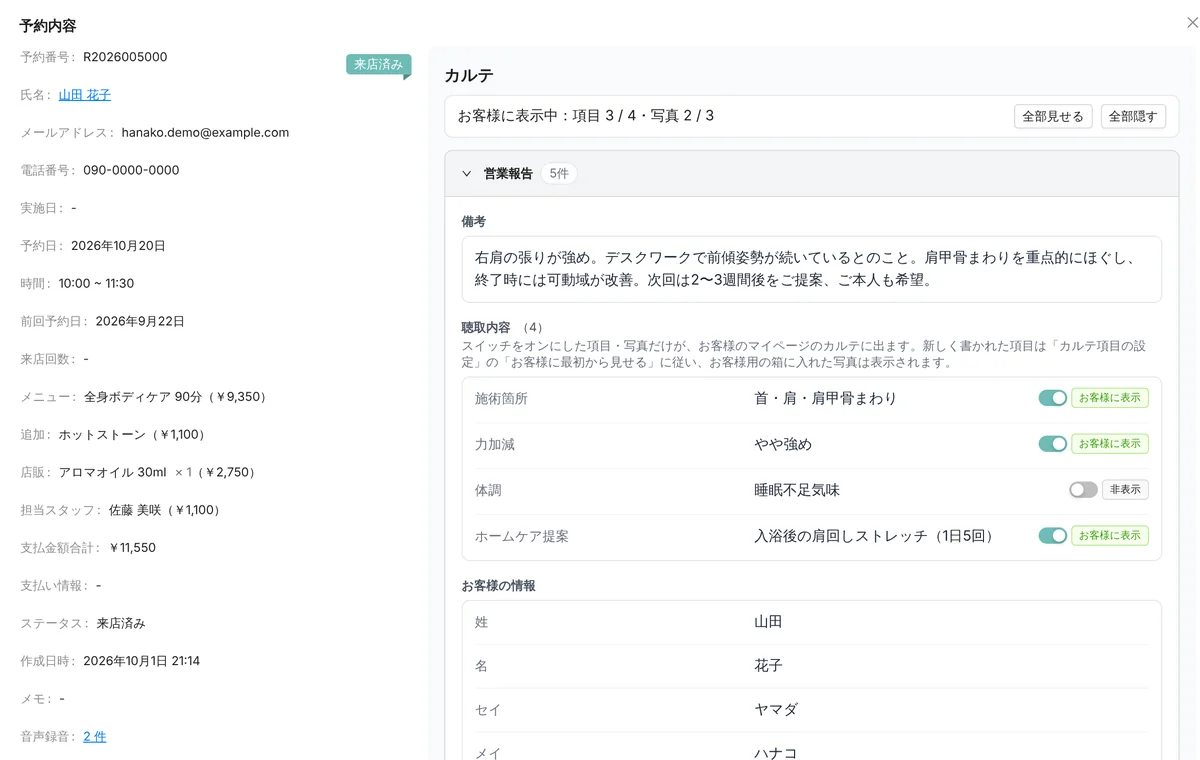Viewport: 1200px width, 760px height.
Task: Click the value 入浴後の肩回しストレッチ(1日5回)
Action: click(x=877, y=536)
